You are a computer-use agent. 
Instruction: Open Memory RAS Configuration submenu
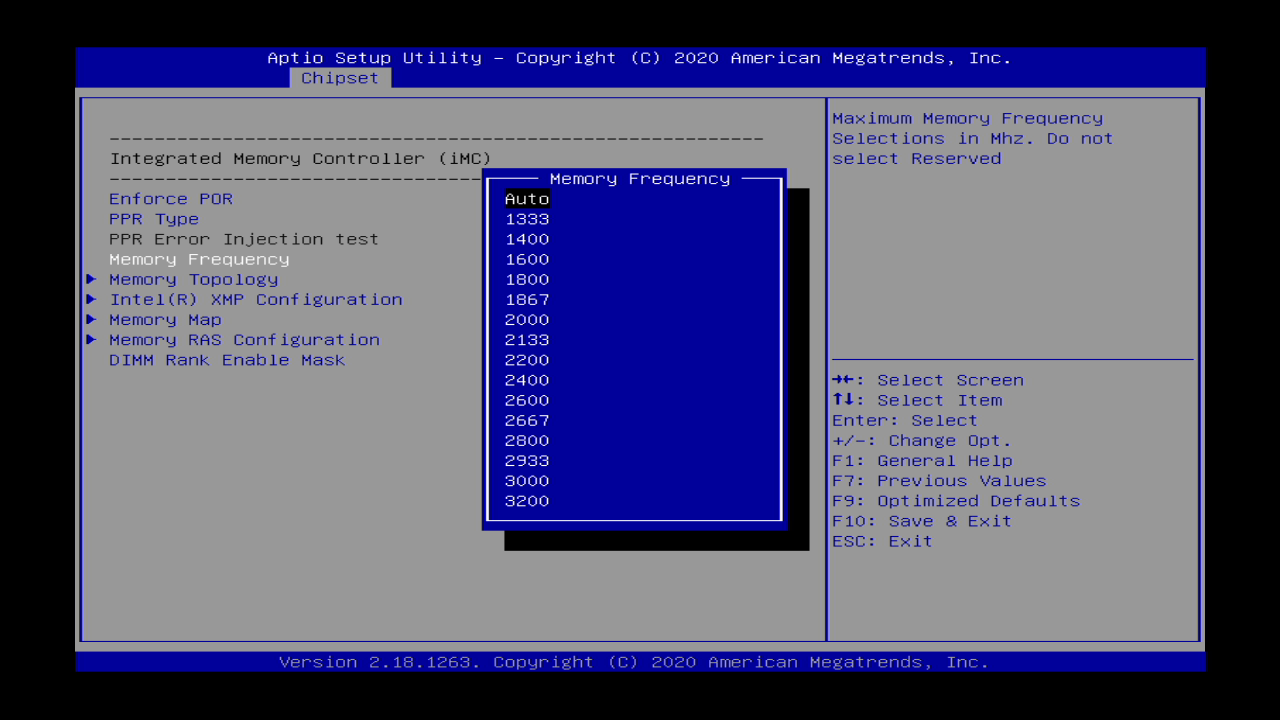click(x=244, y=339)
